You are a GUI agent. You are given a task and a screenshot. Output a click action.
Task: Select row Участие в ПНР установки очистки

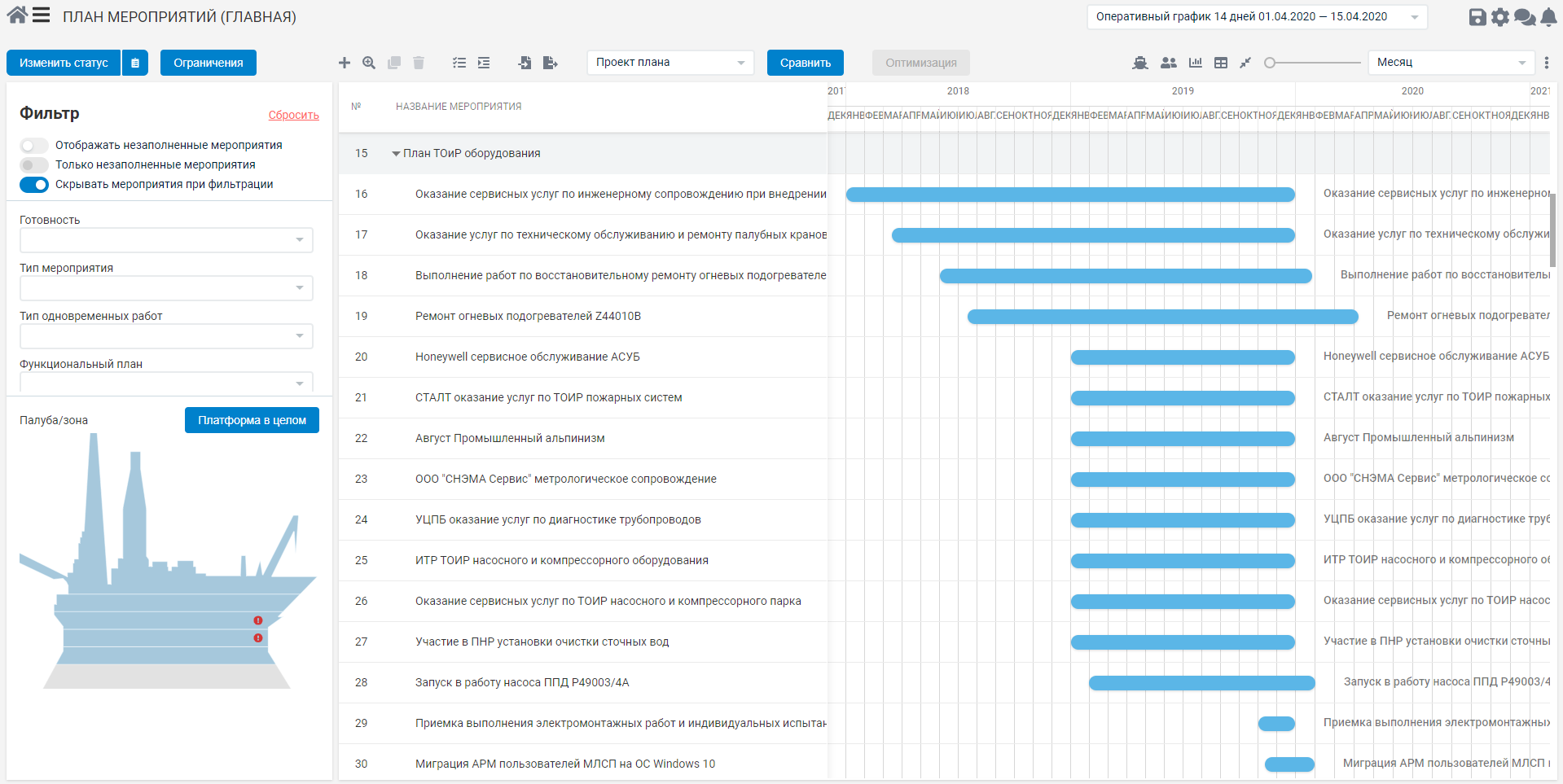(583, 642)
